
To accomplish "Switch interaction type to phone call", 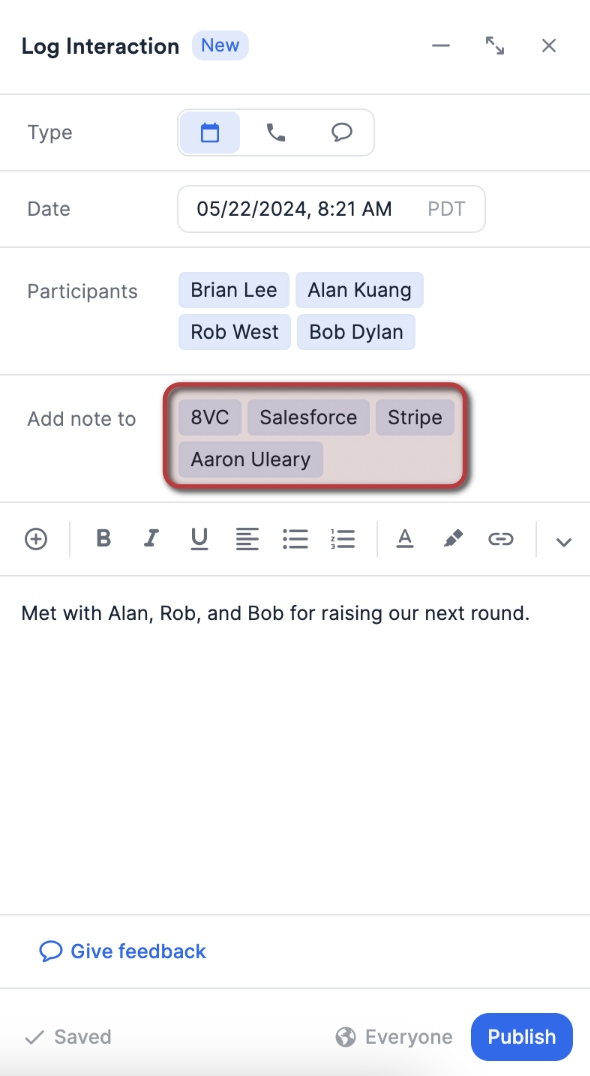I will pos(276,131).
